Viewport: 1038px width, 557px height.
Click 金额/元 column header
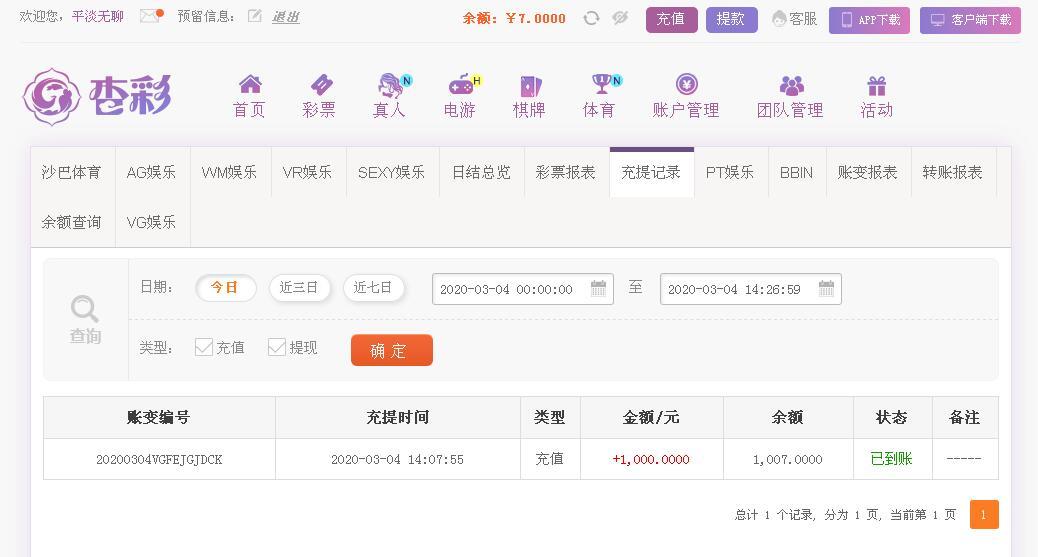[x=651, y=417]
